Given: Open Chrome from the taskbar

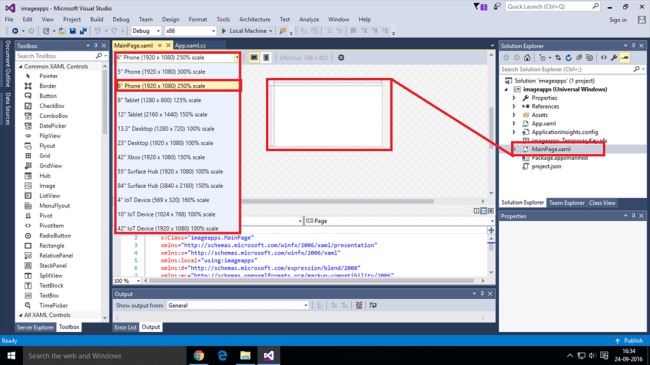Looking at the screenshot, I should (199, 355).
